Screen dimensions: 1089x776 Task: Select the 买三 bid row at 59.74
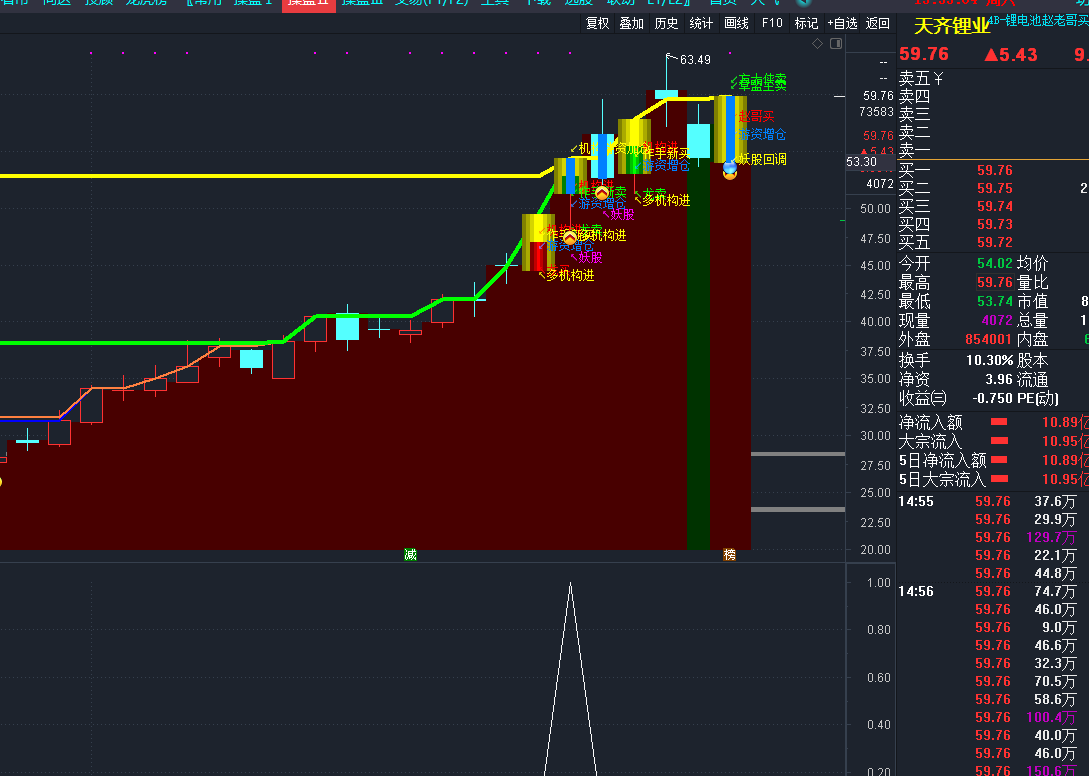[x=993, y=206]
